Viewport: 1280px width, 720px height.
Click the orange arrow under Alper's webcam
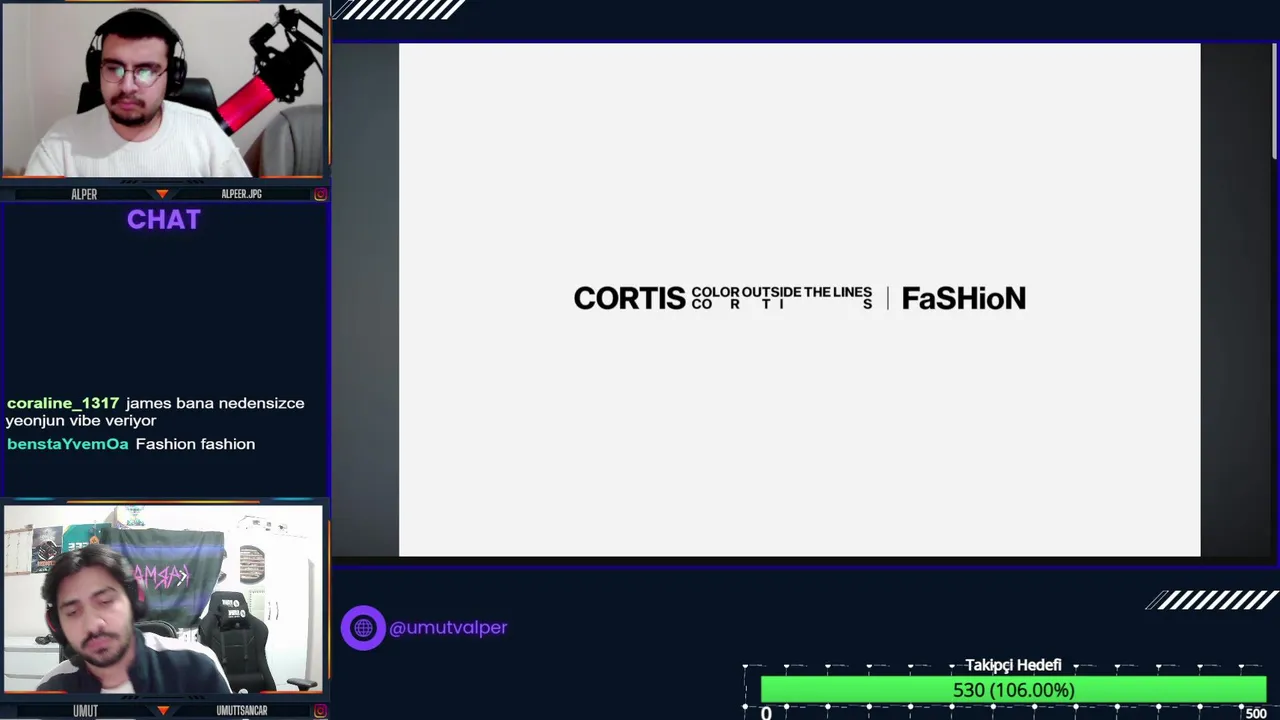162,194
